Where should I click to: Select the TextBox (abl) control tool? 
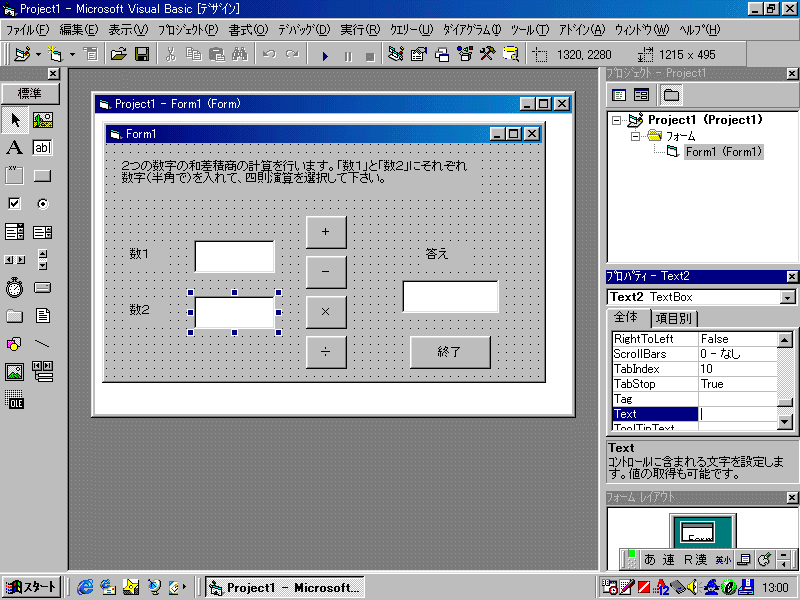click(x=43, y=148)
